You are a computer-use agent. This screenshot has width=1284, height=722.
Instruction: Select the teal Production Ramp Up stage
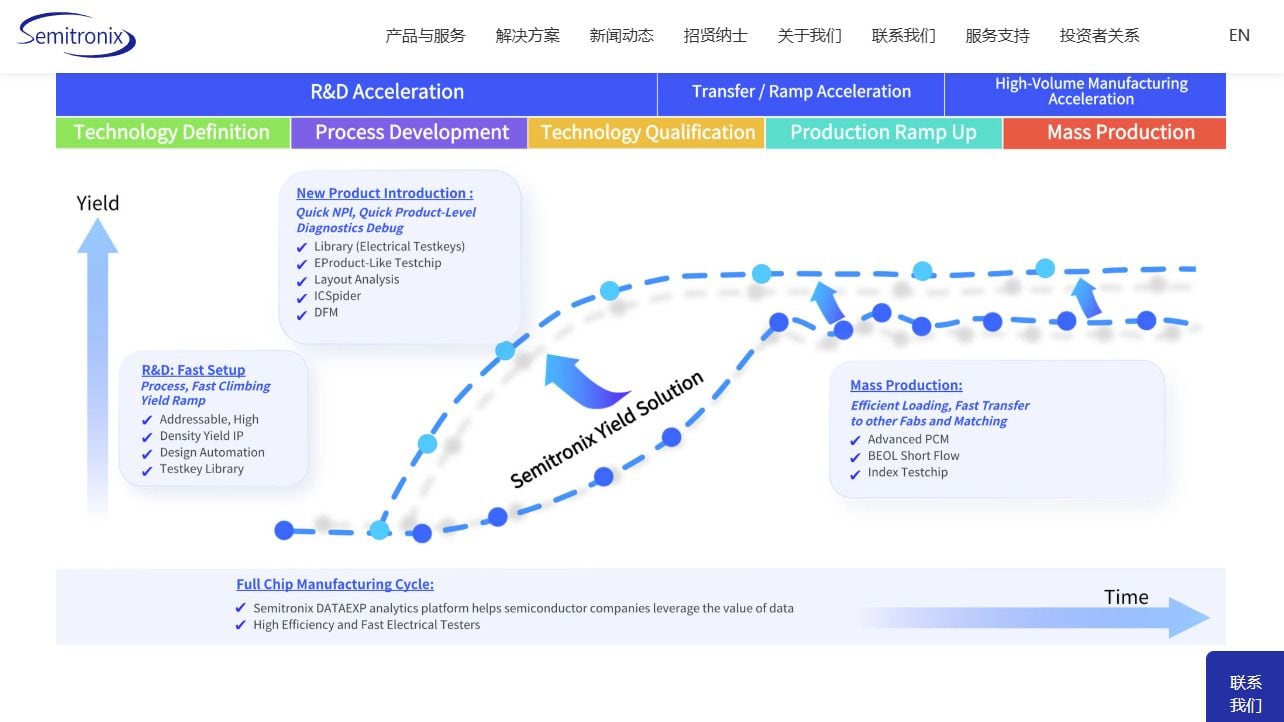tap(884, 133)
